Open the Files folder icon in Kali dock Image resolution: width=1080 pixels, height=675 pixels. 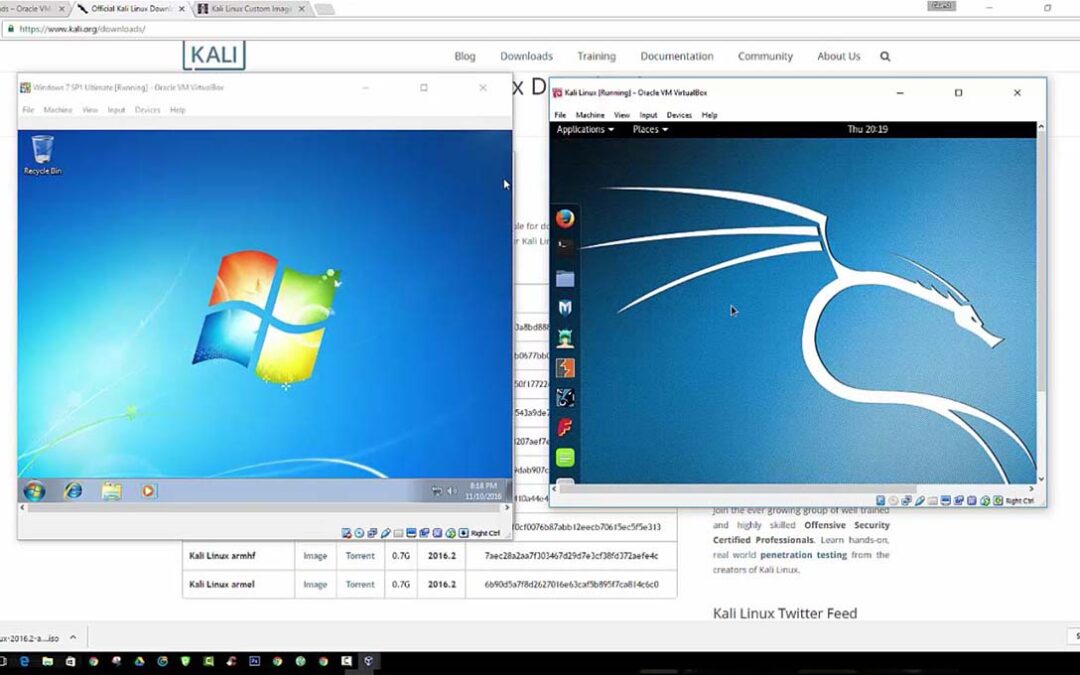[565, 279]
